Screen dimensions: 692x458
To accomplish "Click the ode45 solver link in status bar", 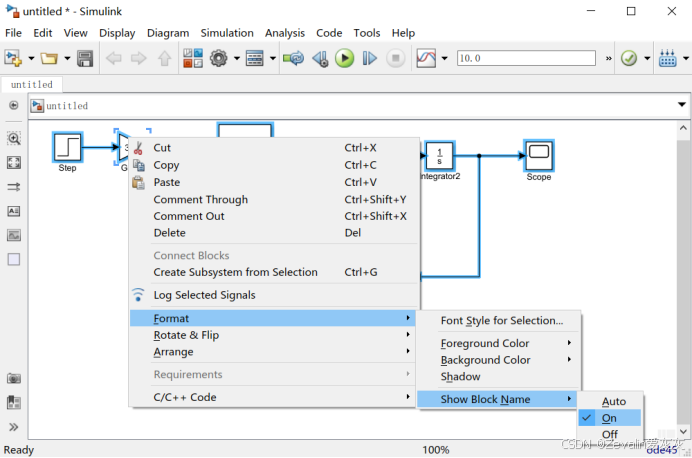I will [662, 450].
